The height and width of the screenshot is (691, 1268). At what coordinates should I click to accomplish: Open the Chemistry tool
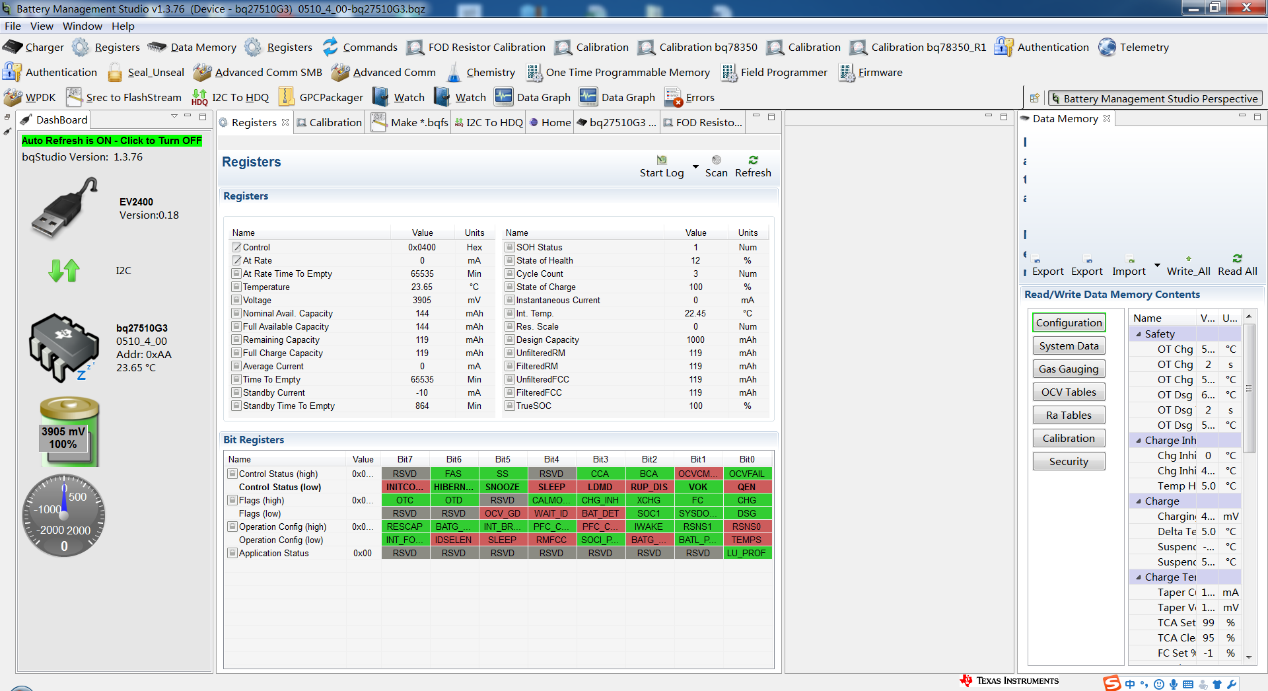click(480, 72)
